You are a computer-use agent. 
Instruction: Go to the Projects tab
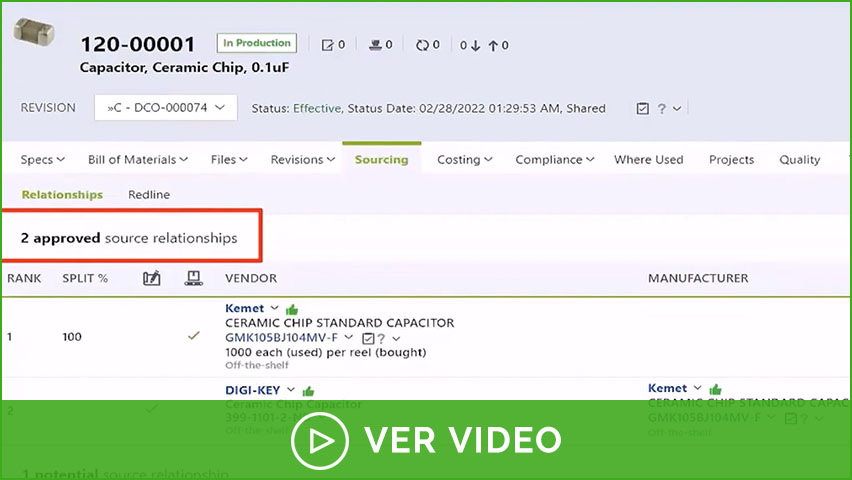tap(731, 160)
